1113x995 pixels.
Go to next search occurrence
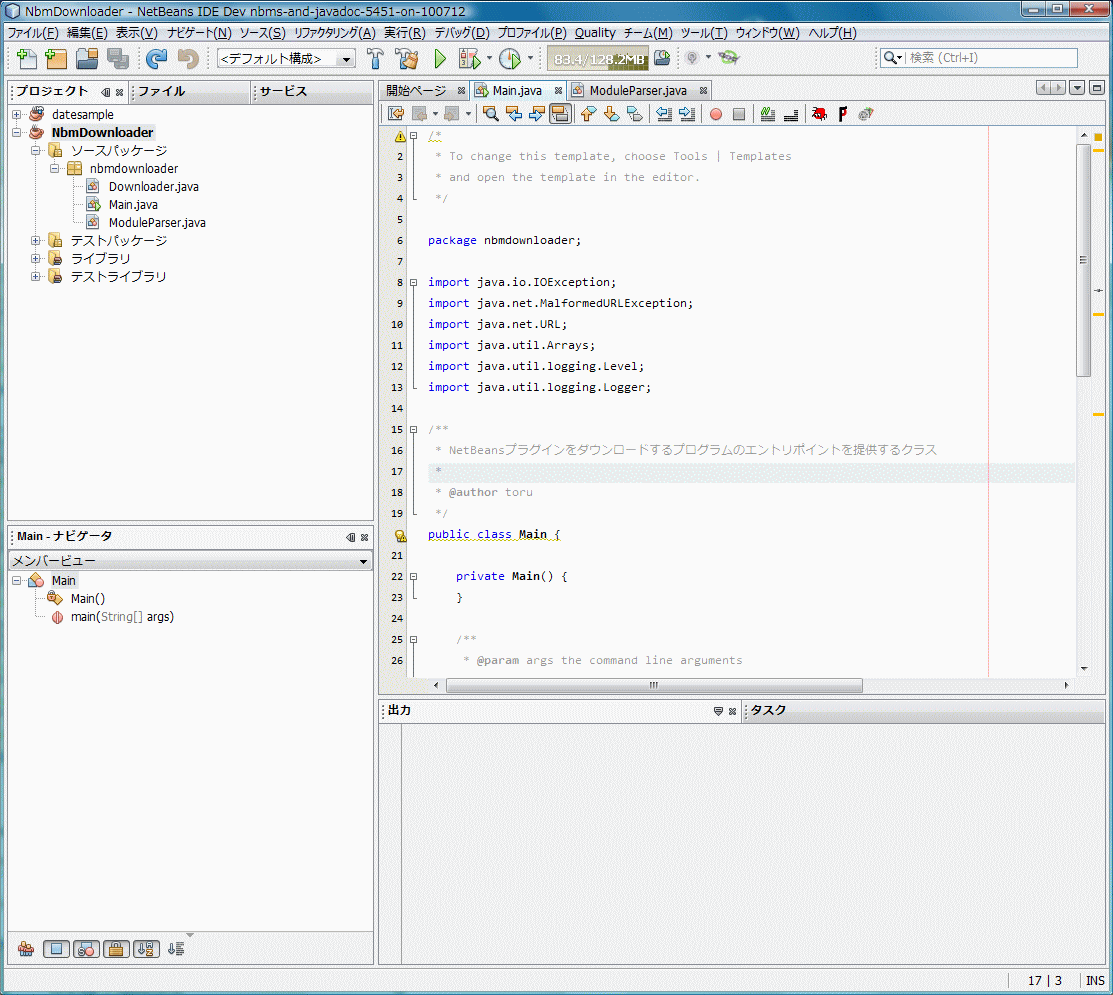tap(537, 114)
